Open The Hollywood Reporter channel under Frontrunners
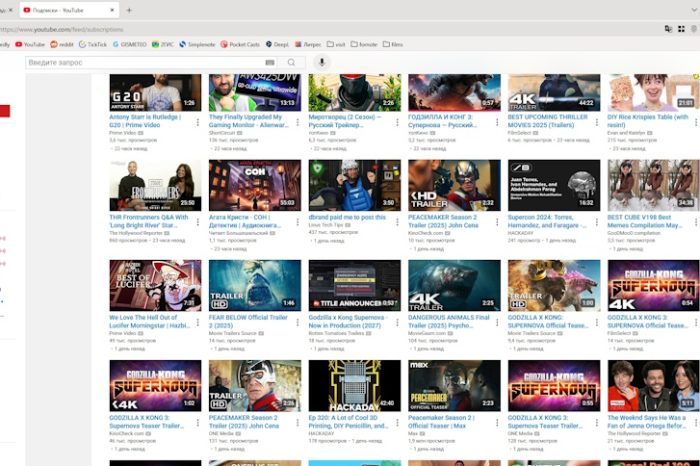This screenshot has height=466, width=700. (x=136, y=233)
